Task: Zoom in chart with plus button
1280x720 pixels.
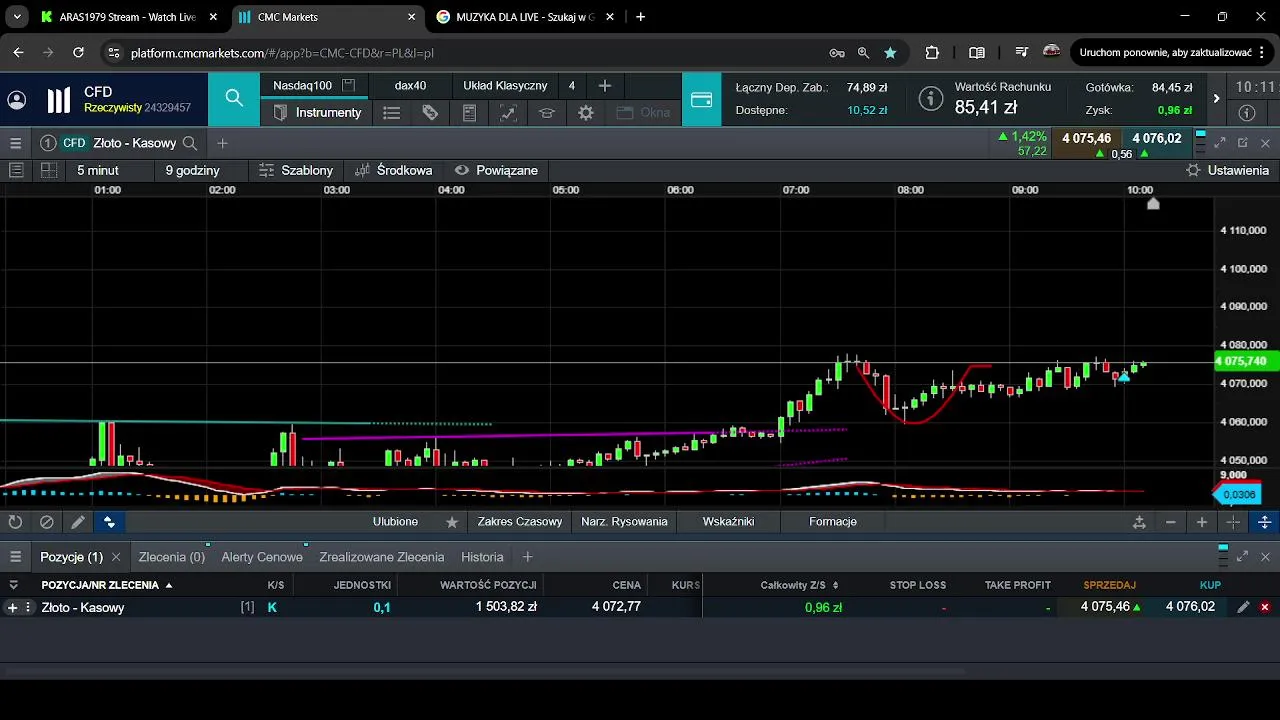Action: 1202,522
